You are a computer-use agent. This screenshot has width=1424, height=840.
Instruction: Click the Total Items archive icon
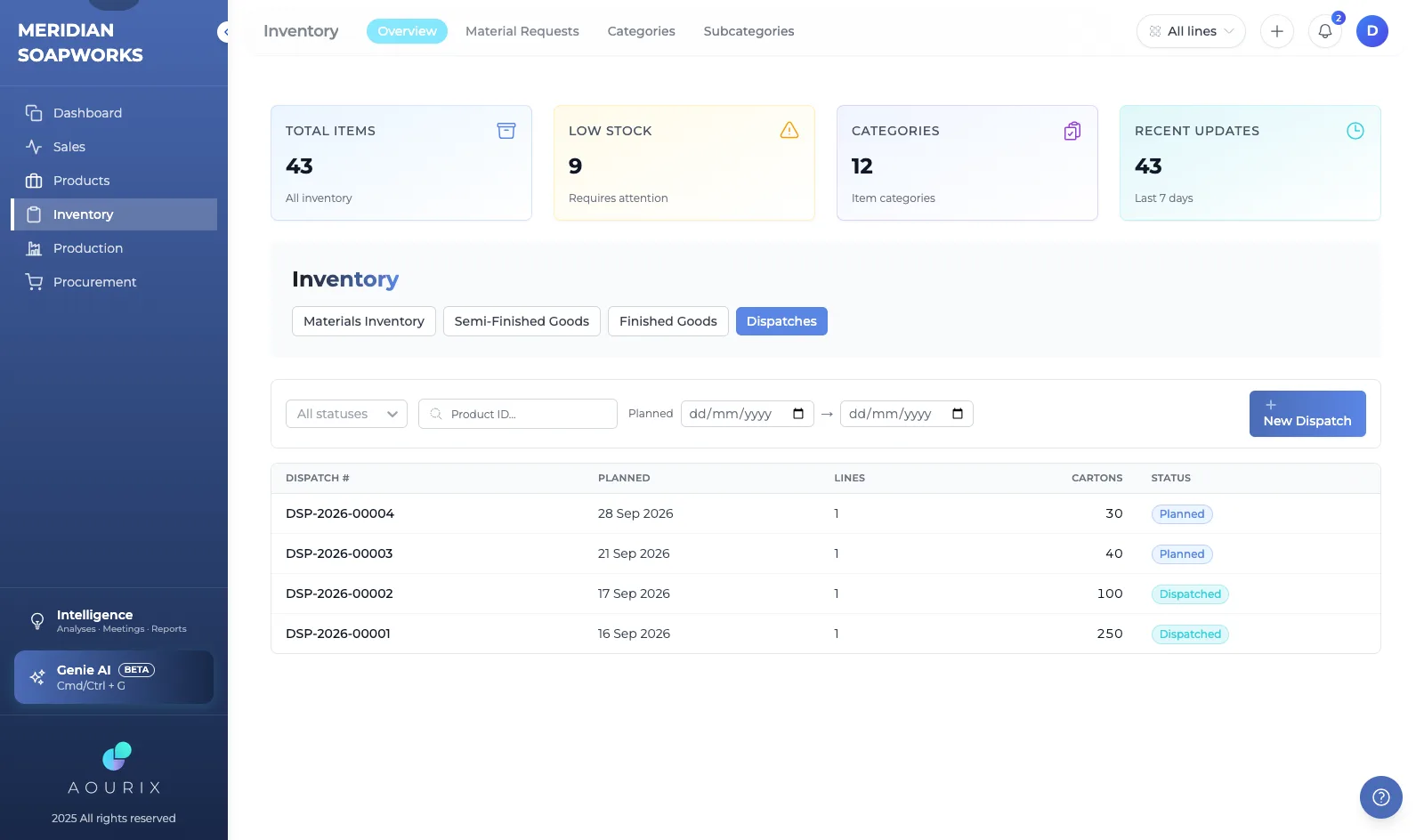pyautogui.click(x=506, y=131)
